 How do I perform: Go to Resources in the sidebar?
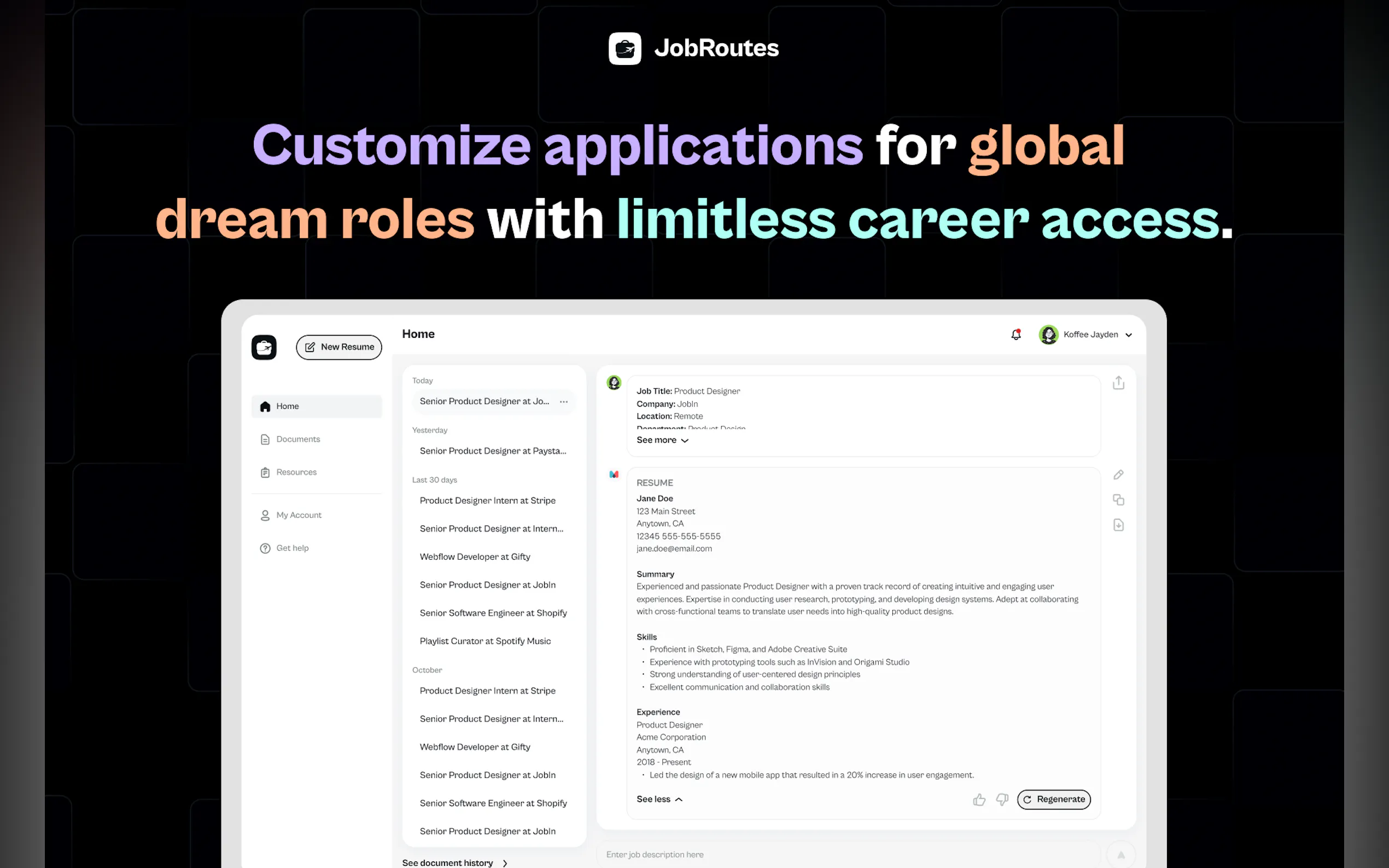296,472
